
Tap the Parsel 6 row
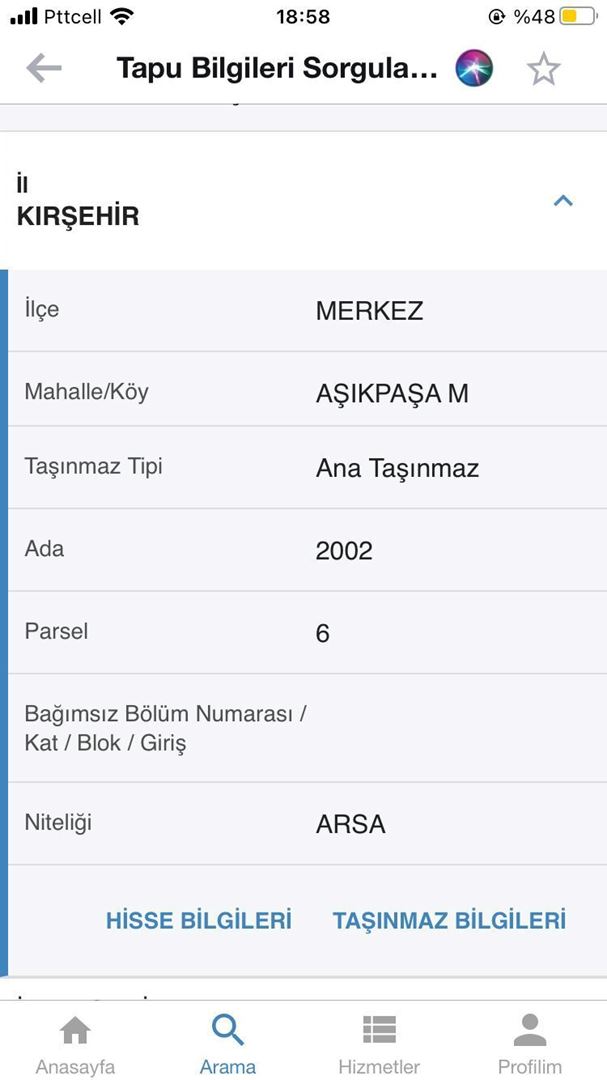click(x=305, y=633)
